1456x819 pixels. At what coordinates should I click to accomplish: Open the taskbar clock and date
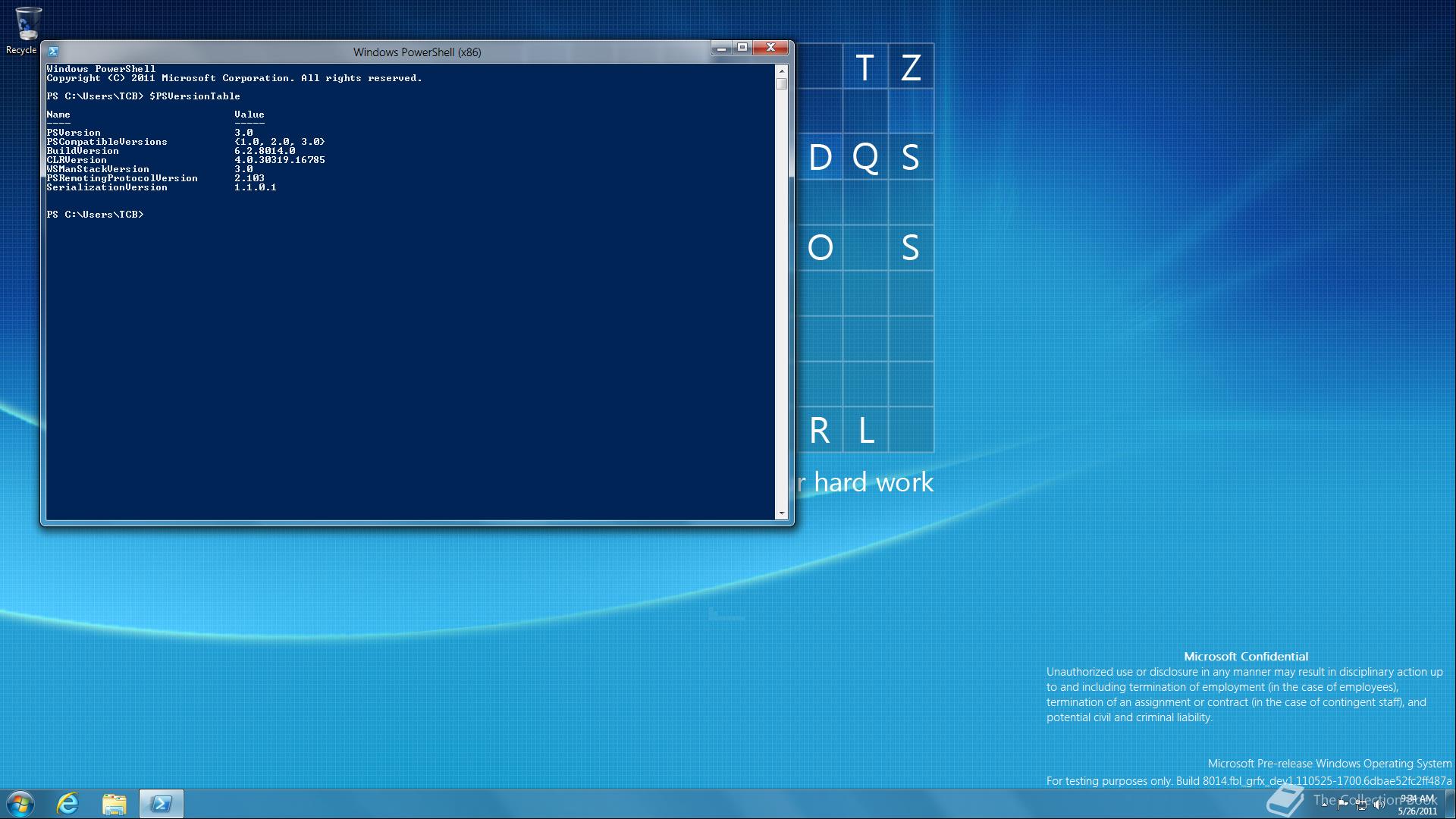[x=1417, y=805]
